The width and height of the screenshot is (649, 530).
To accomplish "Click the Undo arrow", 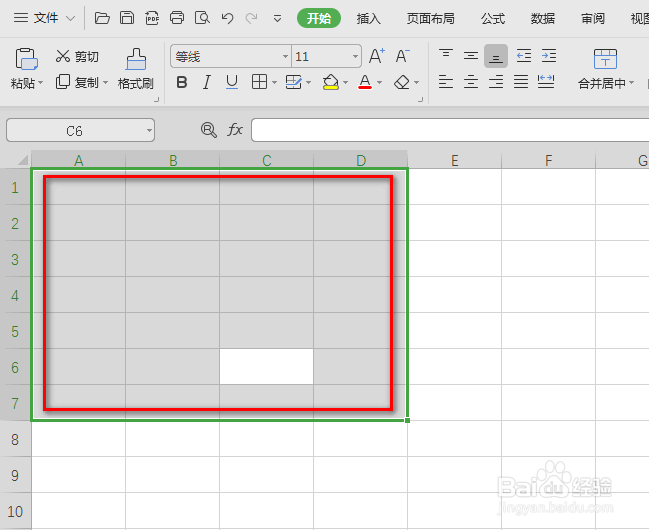I will [227, 18].
